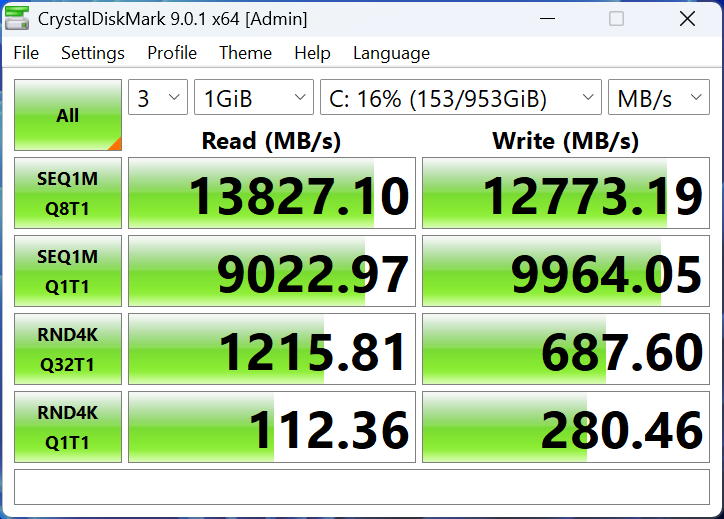Close the CrystalDiskMark window
724x519 pixels.
pyautogui.click(x=687, y=19)
